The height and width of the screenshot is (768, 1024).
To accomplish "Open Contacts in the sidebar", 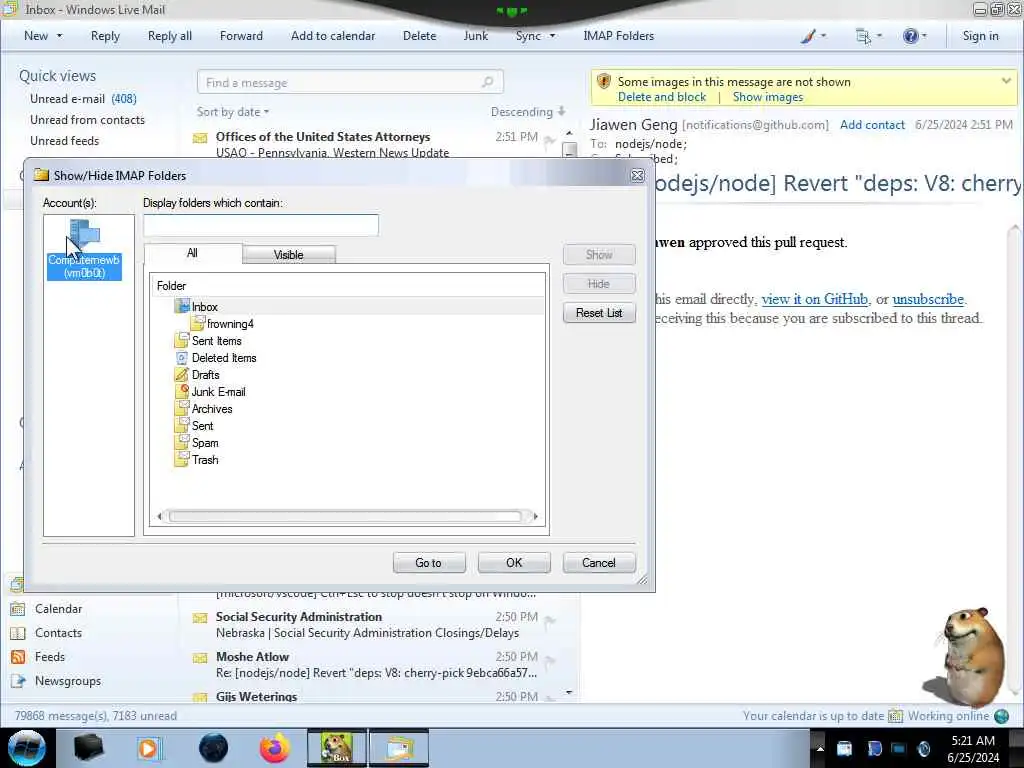I will [x=46, y=633].
